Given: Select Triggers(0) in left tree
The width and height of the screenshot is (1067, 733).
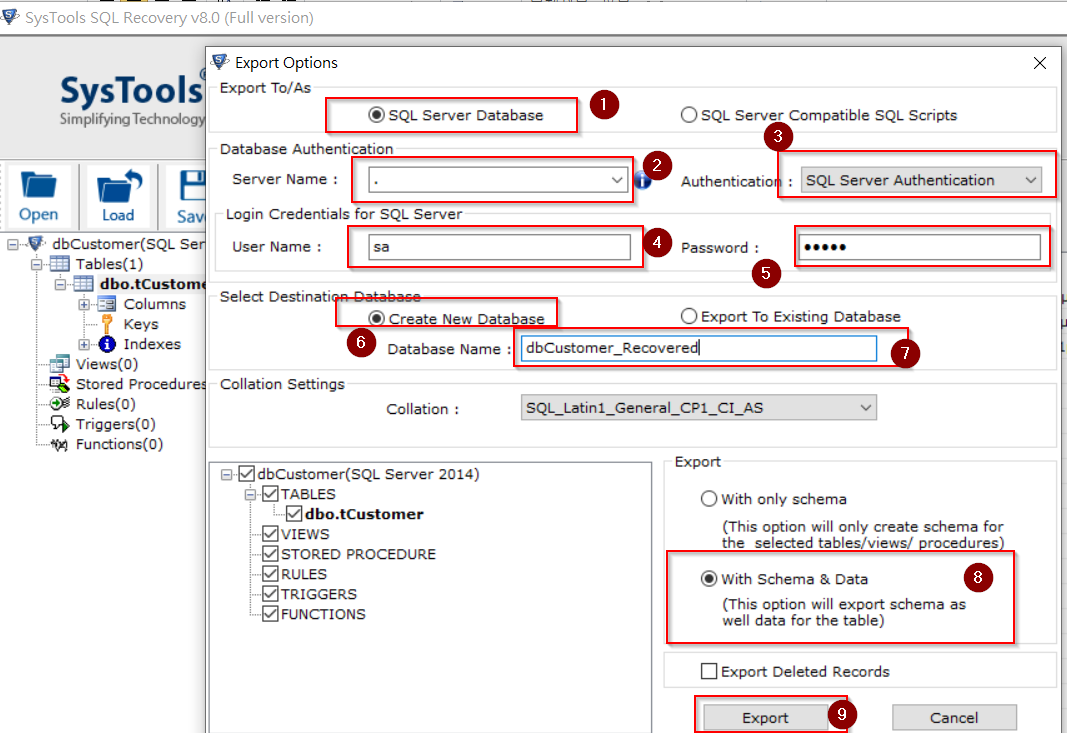Looking at the screenshot, I should click(116, 424).
